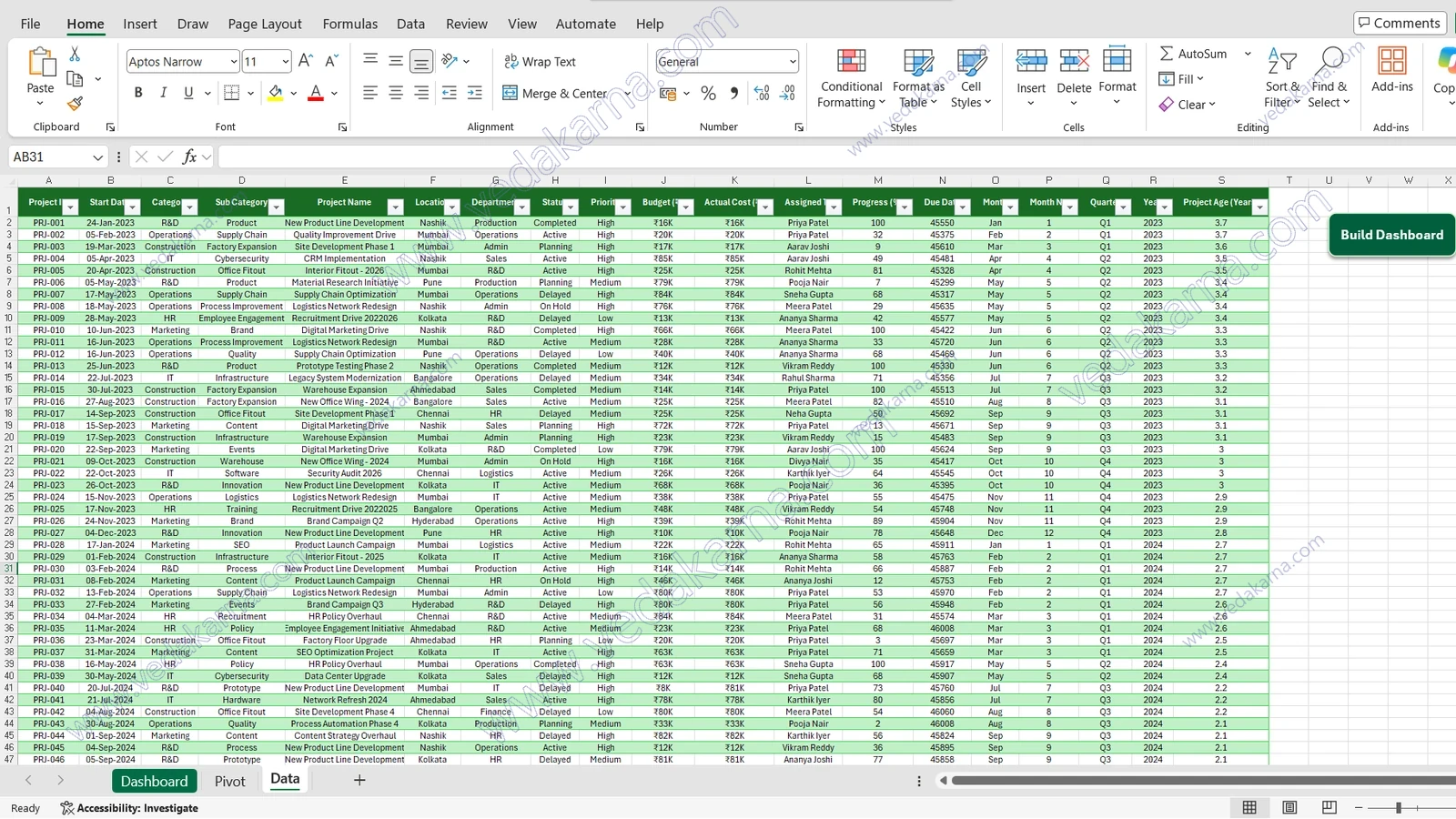1456x819 pixels.
Task: Open the General number format dropdown
Action: point(793,61)
